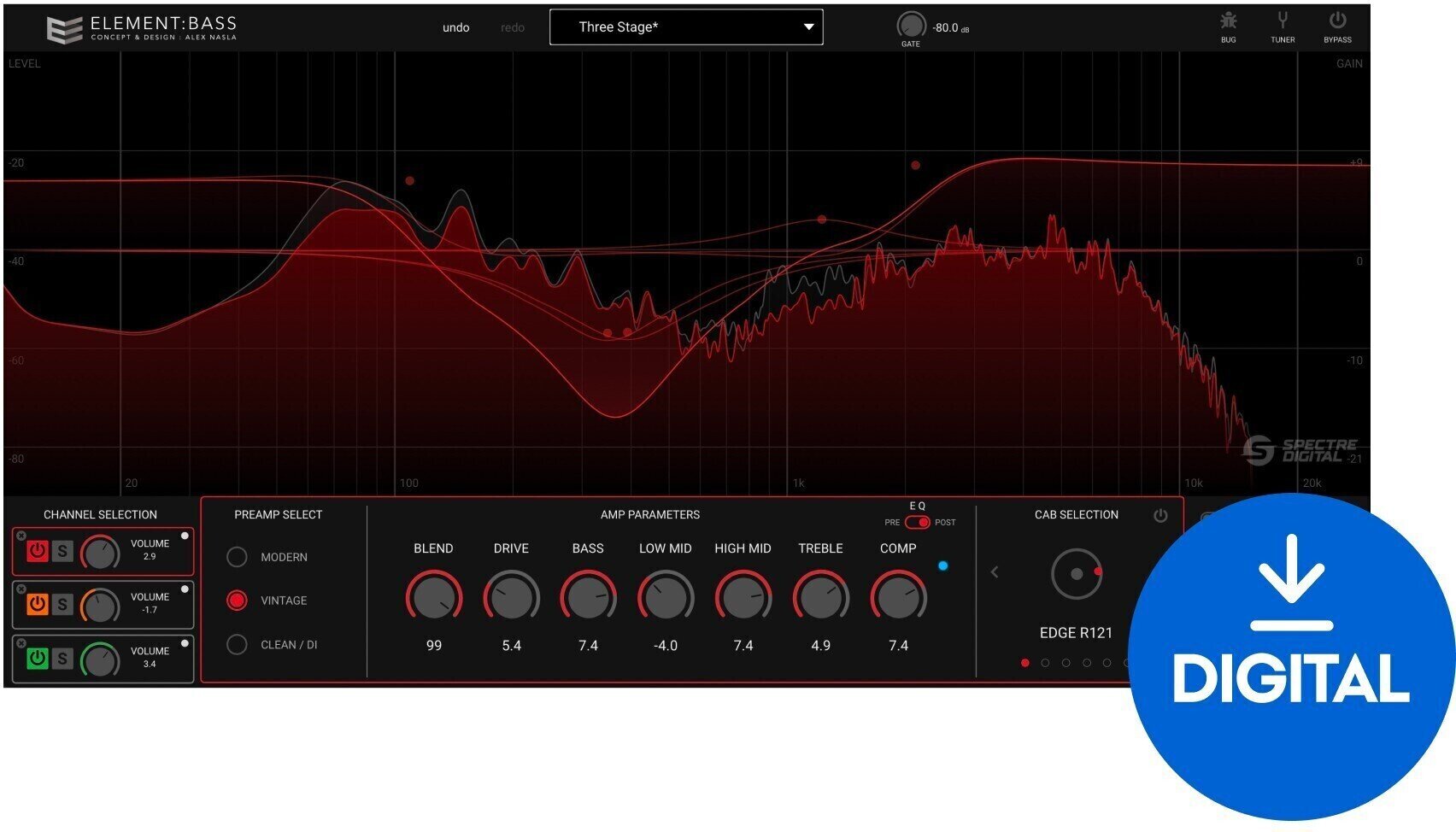Click the Element:Bass logo icon

pyautogui.click(x=63, y=28)
